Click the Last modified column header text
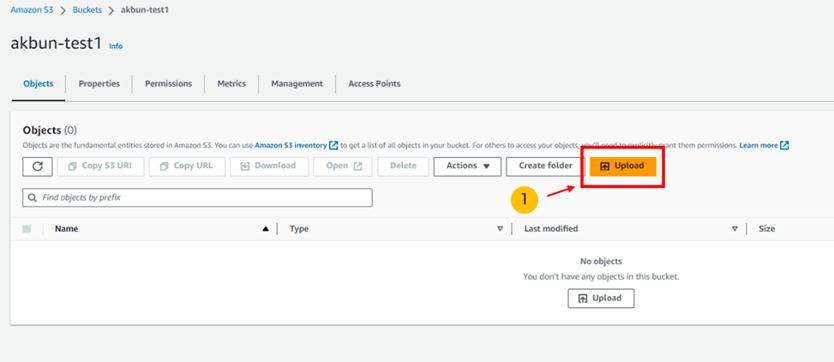Viewport: 834px width, 362px height. tap(551, 229)
